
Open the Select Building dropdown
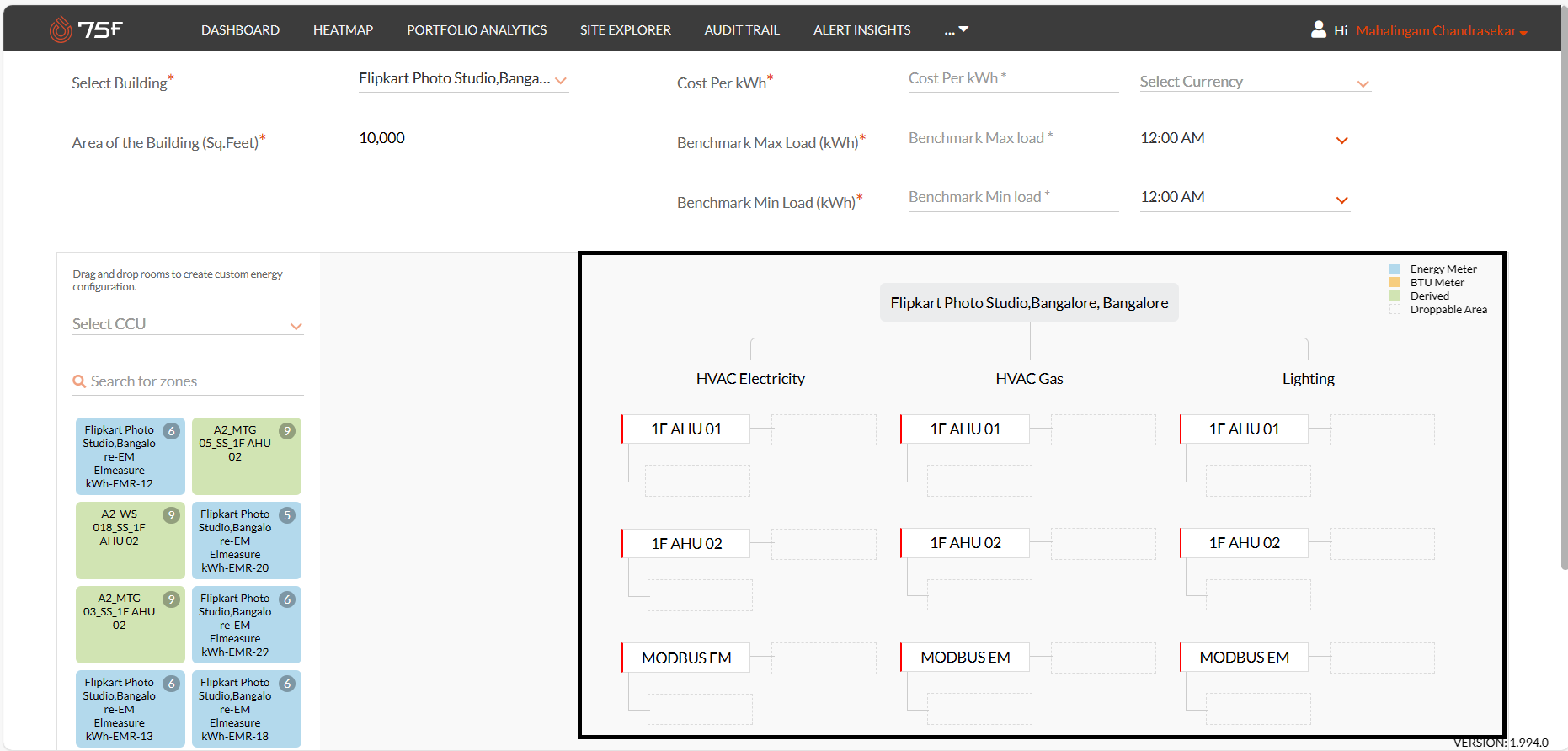(x=463, y=78)
